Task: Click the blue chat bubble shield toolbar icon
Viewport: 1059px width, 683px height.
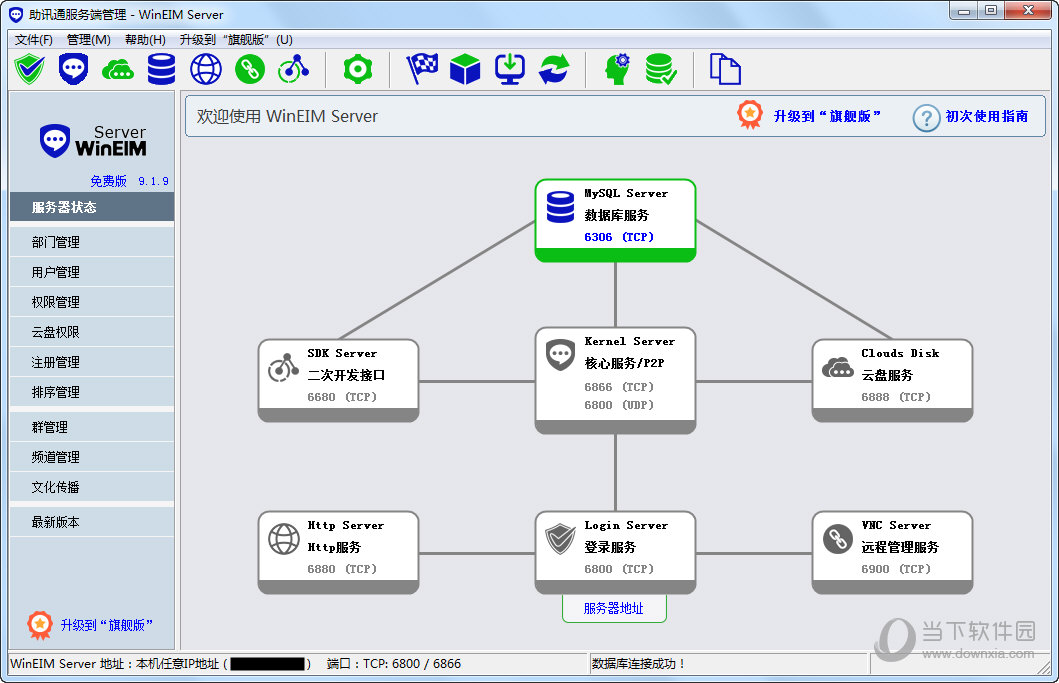Action: tap(73, 69)
